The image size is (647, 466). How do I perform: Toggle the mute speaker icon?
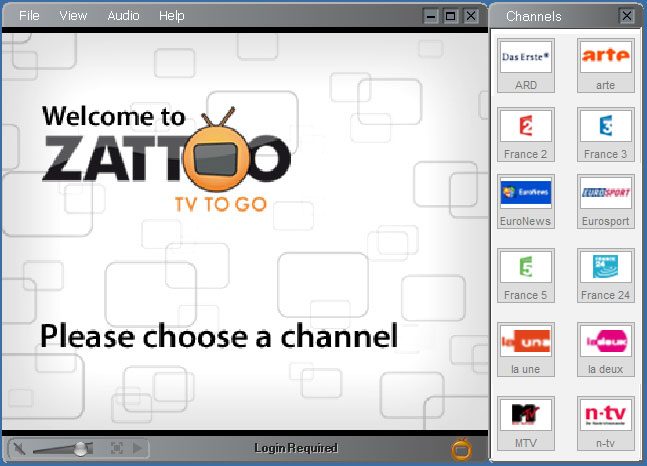[18, 449]
